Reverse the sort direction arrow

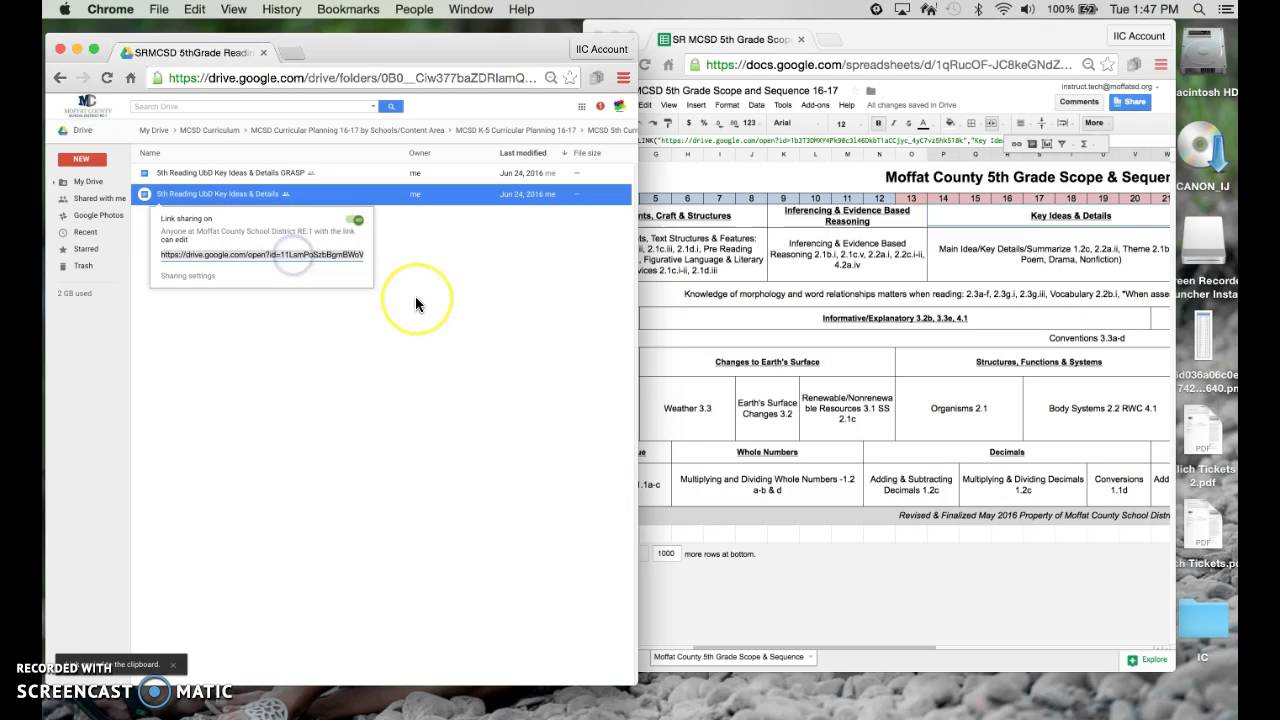pos(564,153)
